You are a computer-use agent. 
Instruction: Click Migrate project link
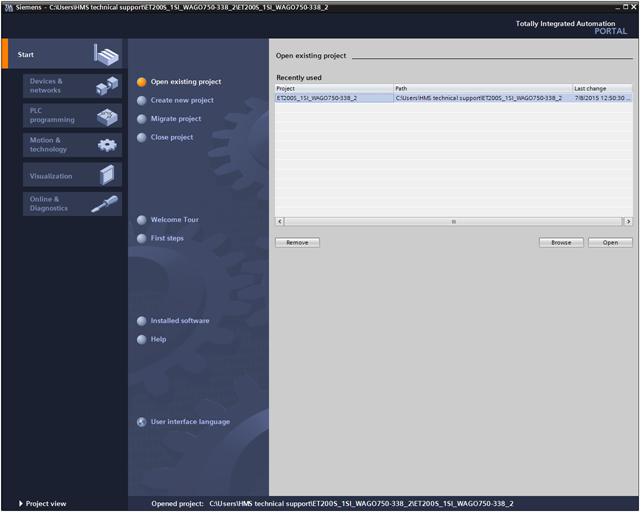(176, 119)
